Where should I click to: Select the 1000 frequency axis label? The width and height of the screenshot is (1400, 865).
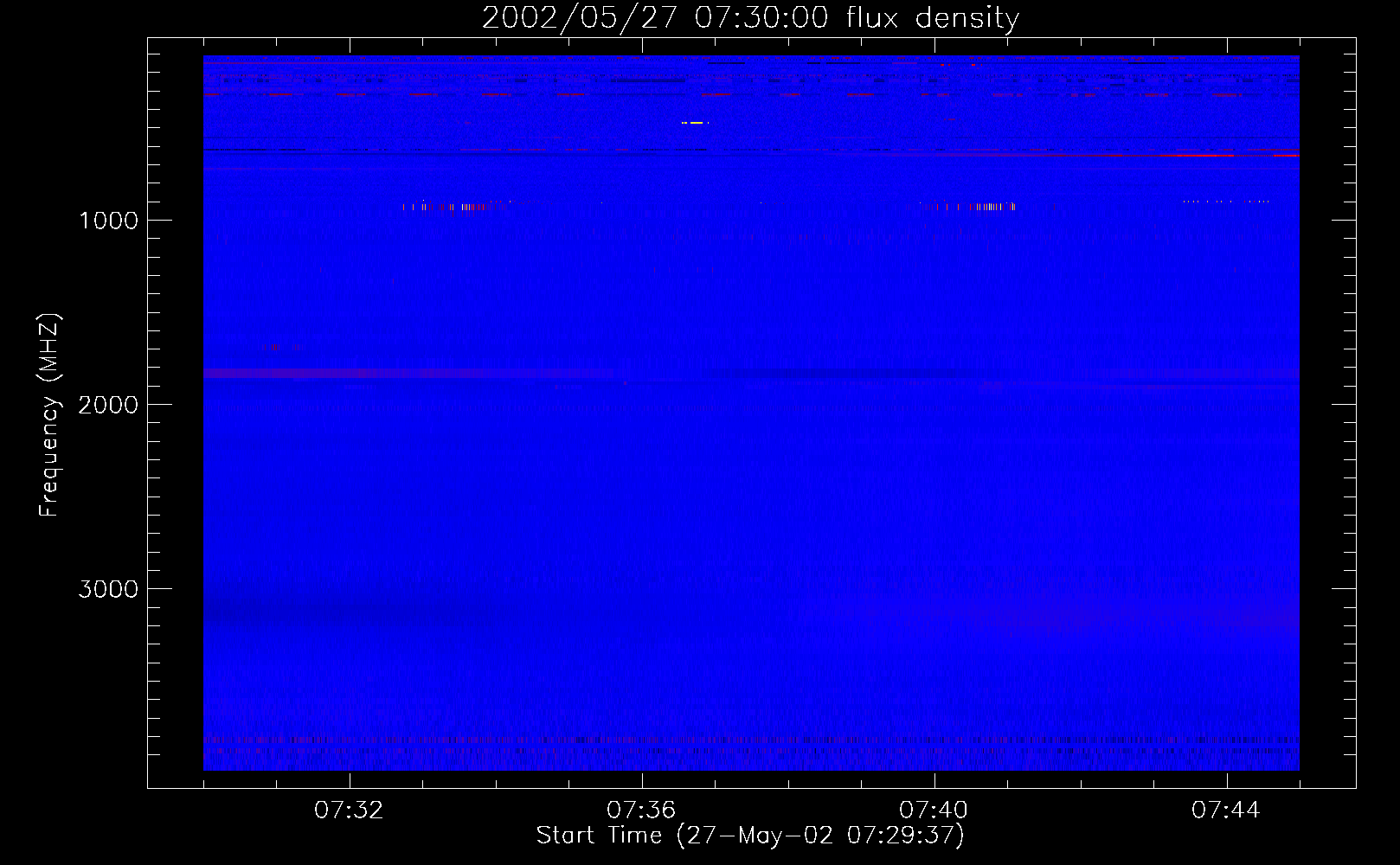(108, 221)
